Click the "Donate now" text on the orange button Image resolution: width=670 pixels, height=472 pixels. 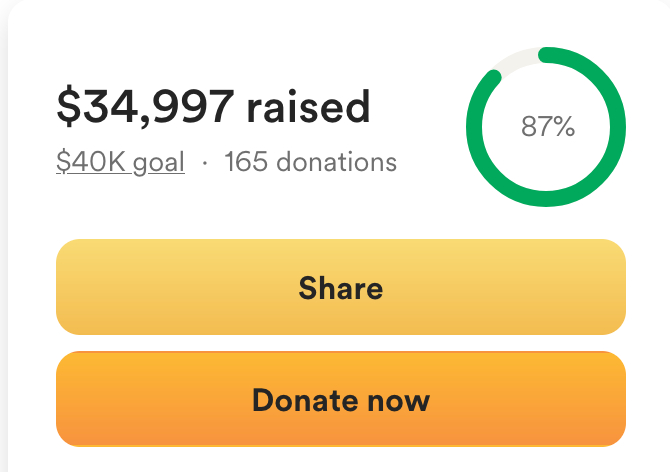tap(341, 400)
